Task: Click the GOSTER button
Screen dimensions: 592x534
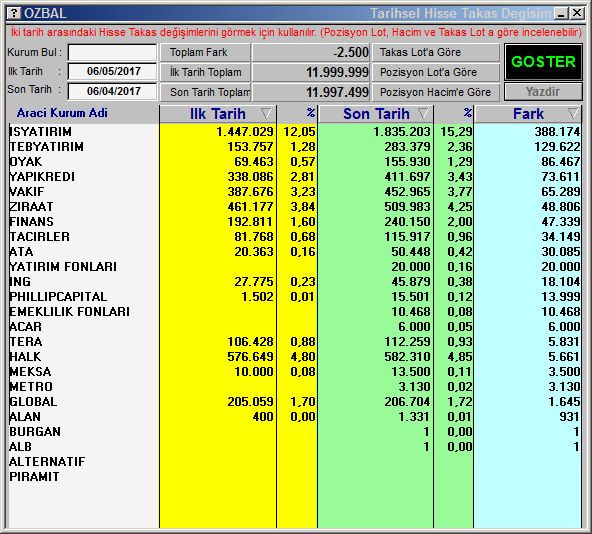Action: pyautogui.click(x=543, y=62)
